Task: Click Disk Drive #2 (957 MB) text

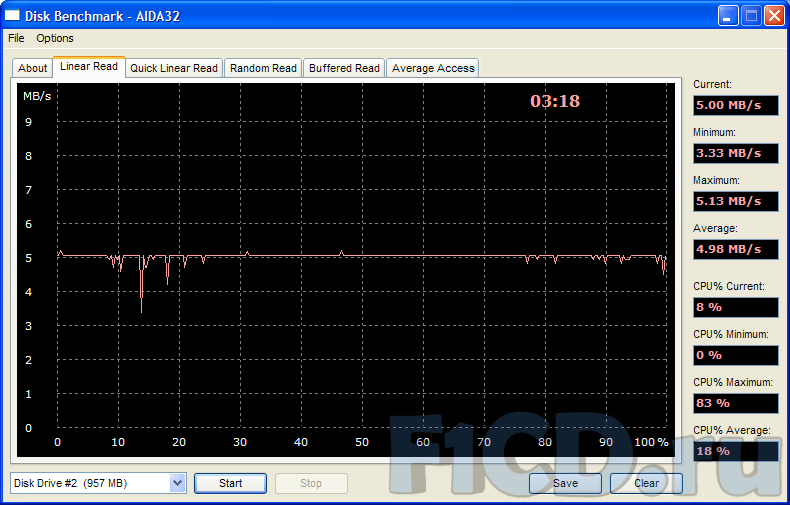Action: [x=71, y=483]
